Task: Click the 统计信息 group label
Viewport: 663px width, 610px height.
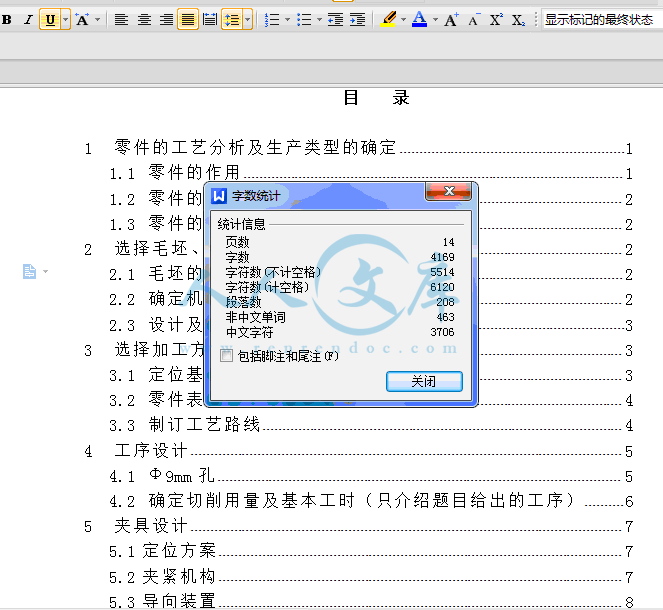Action: pyautogui.click(x=241, y=224)
